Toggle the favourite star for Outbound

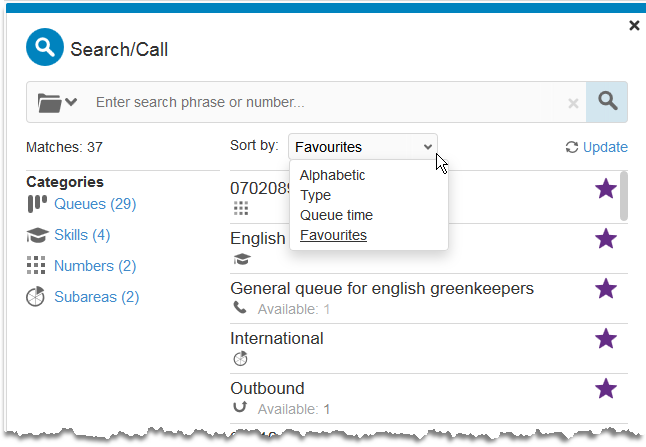pyautogui.click(x=606, y=389)
